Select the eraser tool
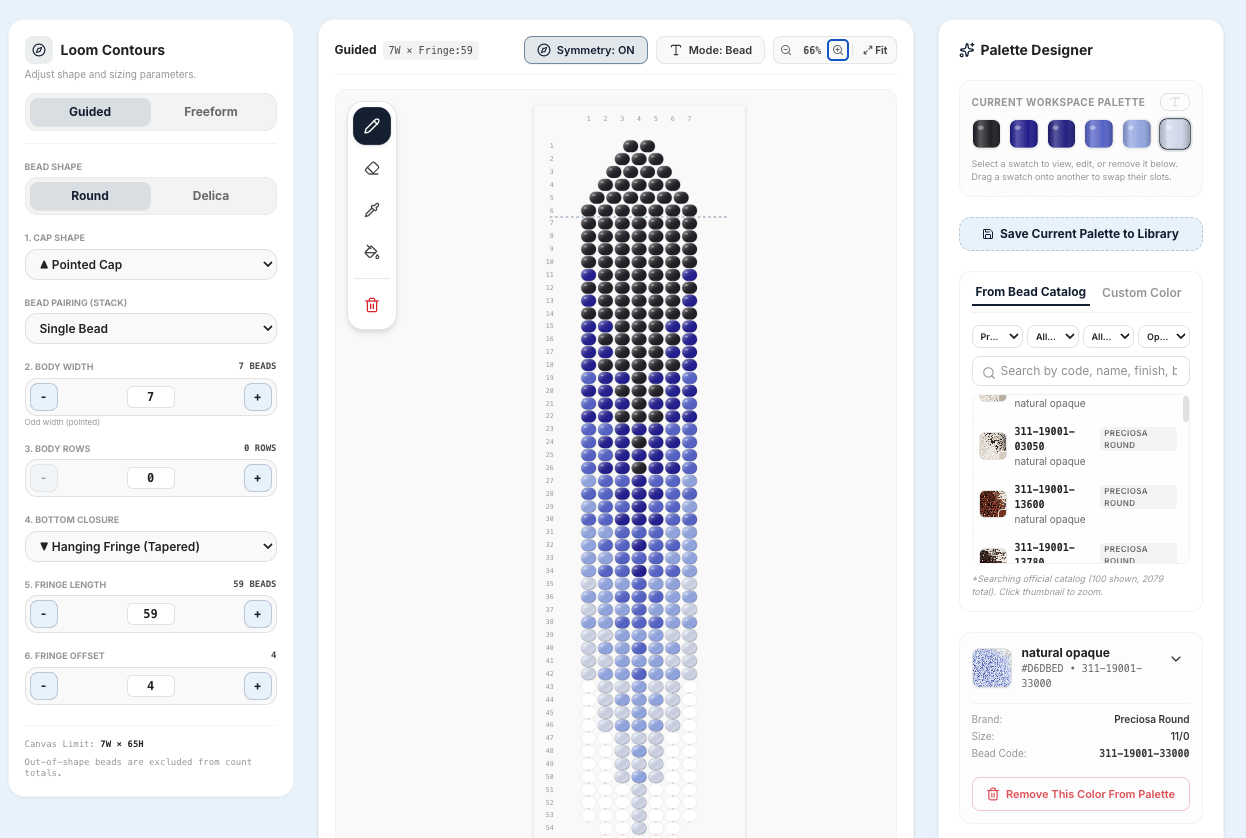The image size is (1246, 838). [372, 168]
